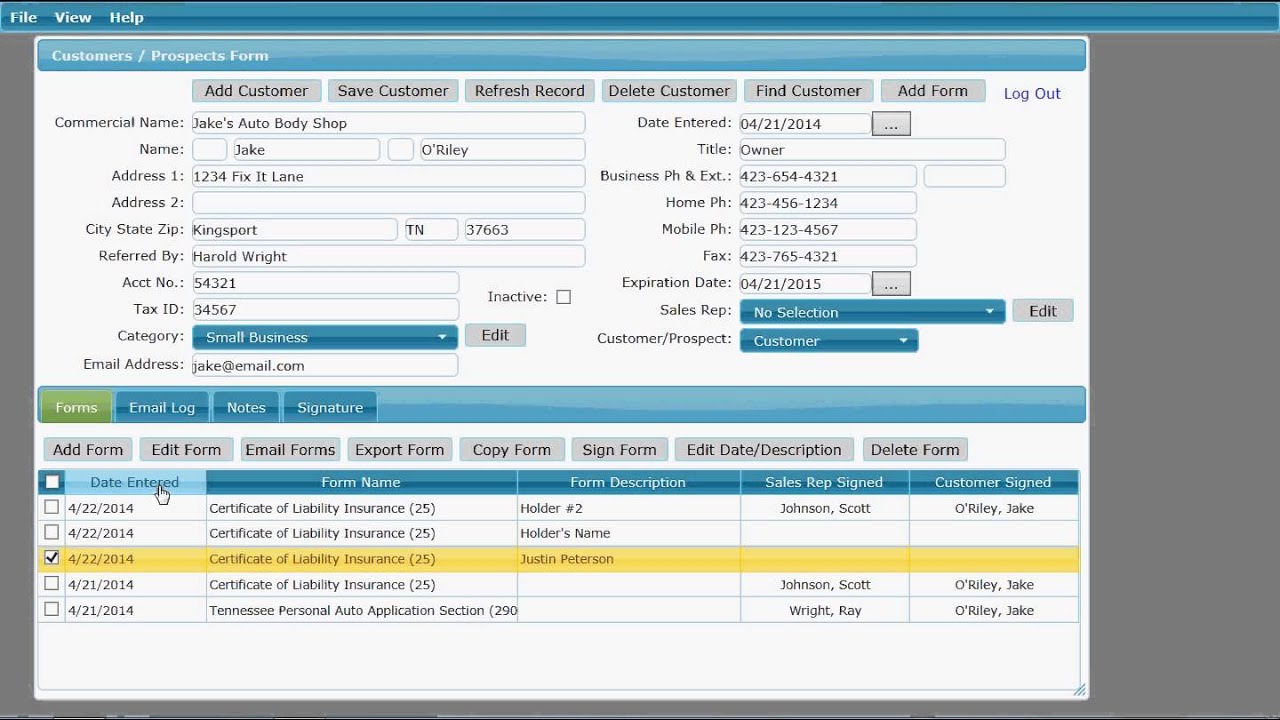Click the Save Customer button
The height and width of the screenshot is (720, 1280).
tap(393, 91)
